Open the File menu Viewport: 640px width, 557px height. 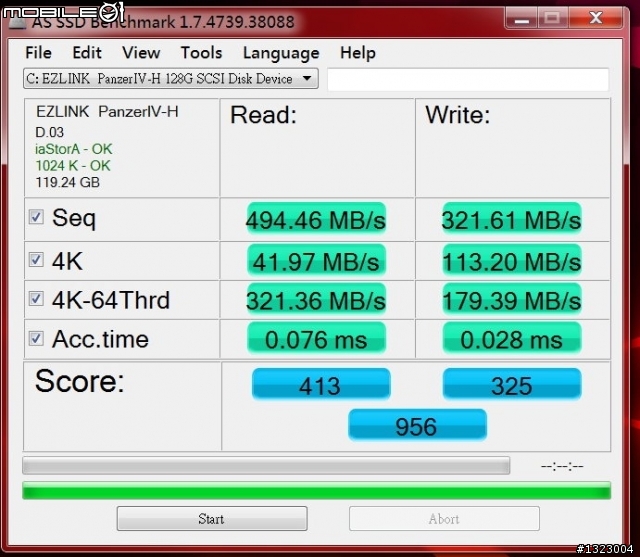point(38,53)
